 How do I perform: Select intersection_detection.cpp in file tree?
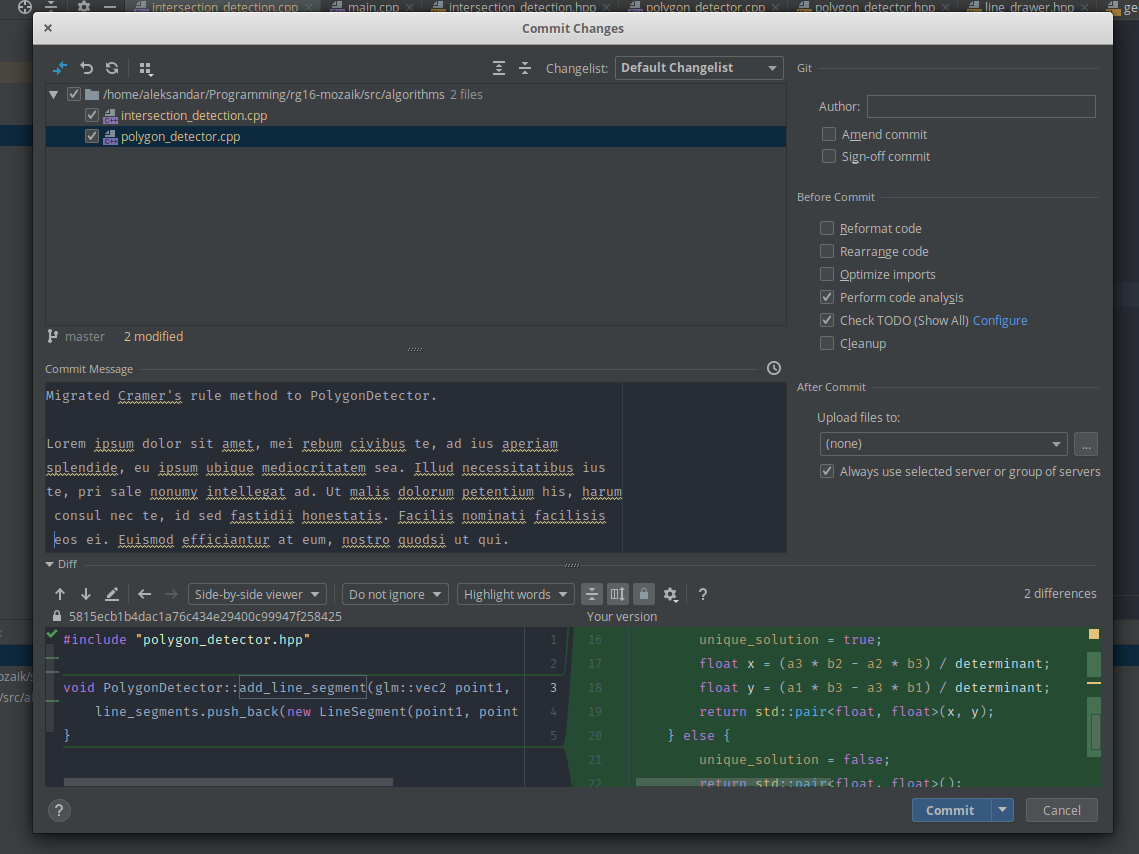(194, 115)
